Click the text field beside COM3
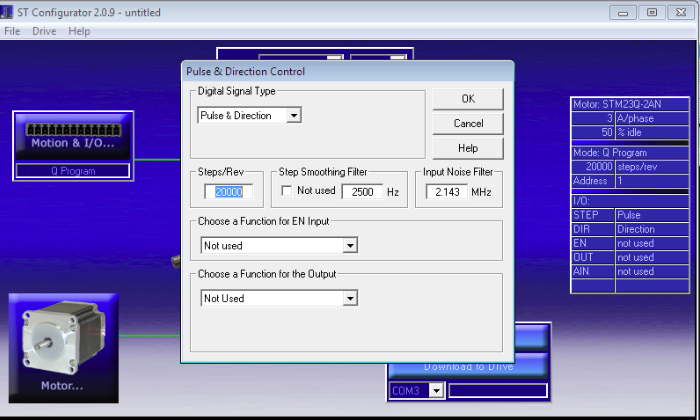 point(497,391)
